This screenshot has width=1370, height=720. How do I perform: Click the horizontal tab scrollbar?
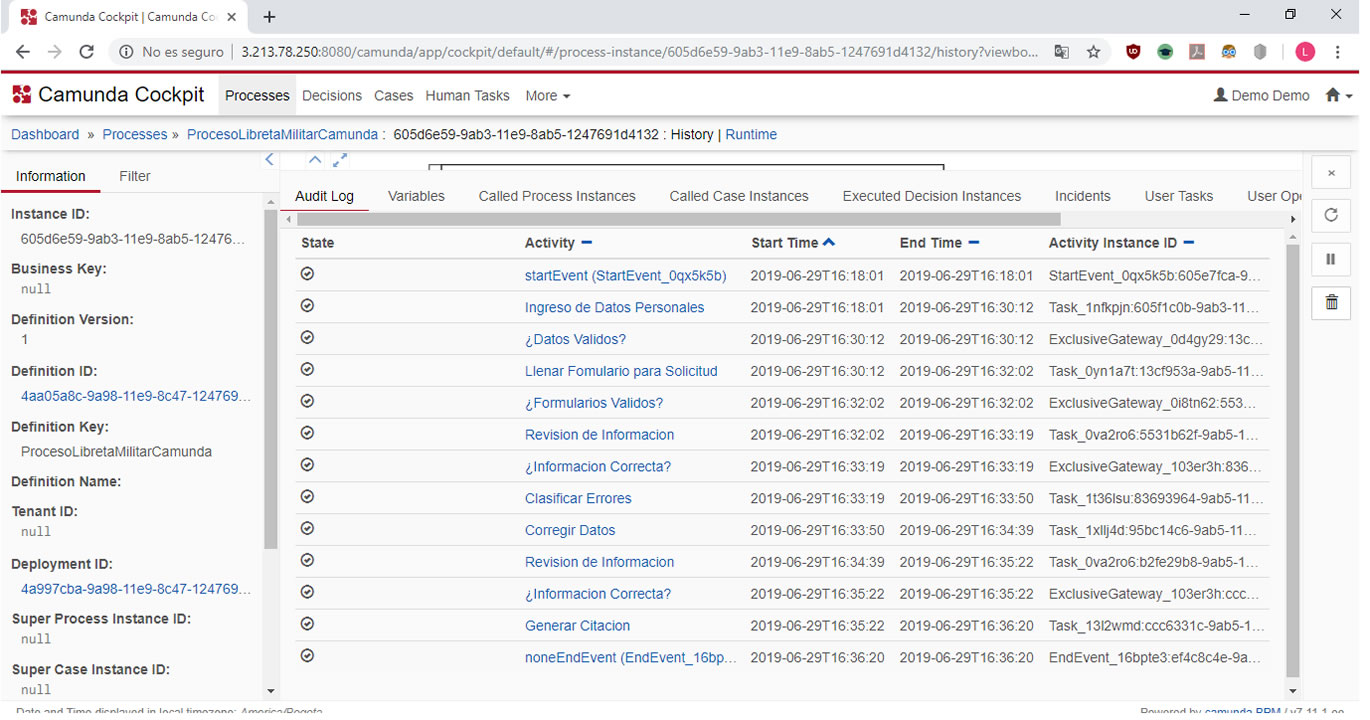(x=677, y=219)
